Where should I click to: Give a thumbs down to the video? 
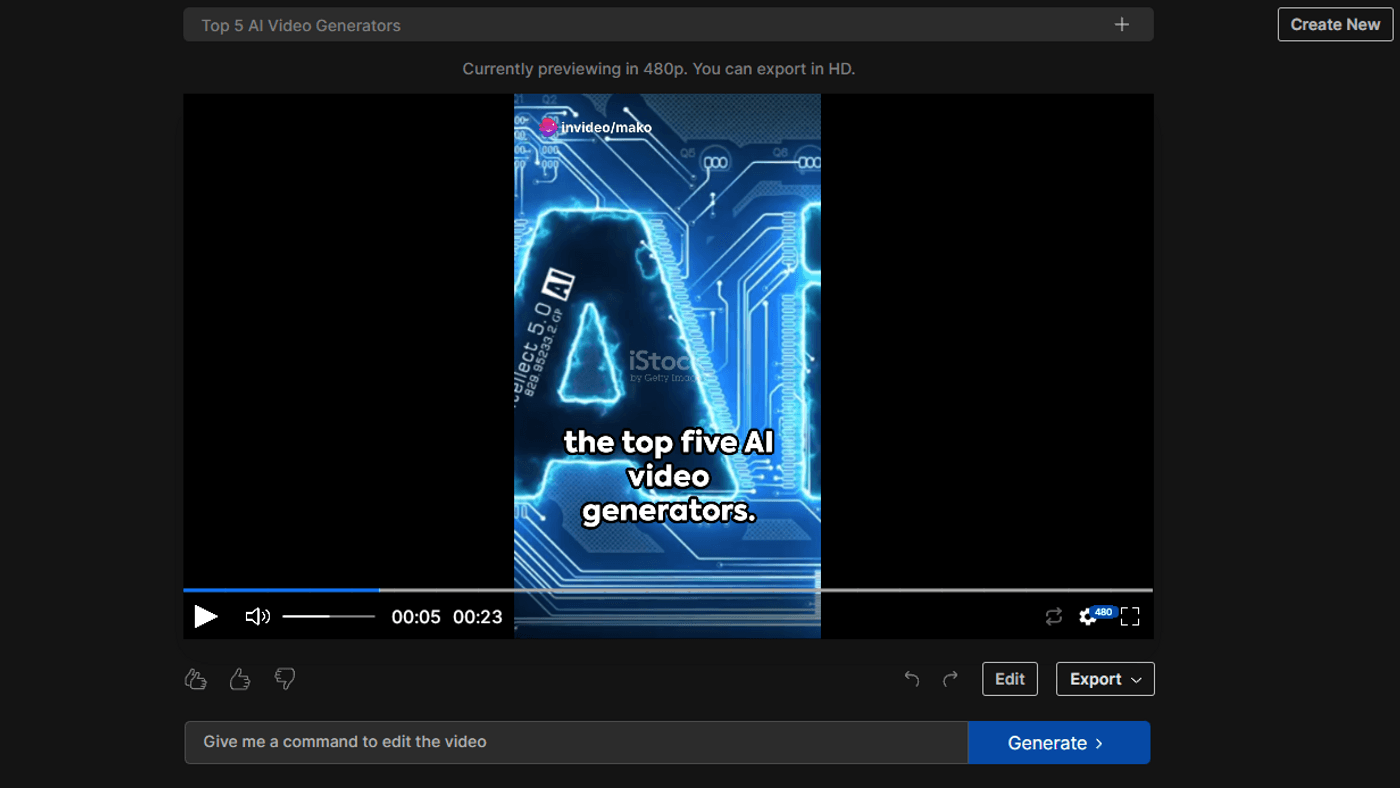[284, 678]
